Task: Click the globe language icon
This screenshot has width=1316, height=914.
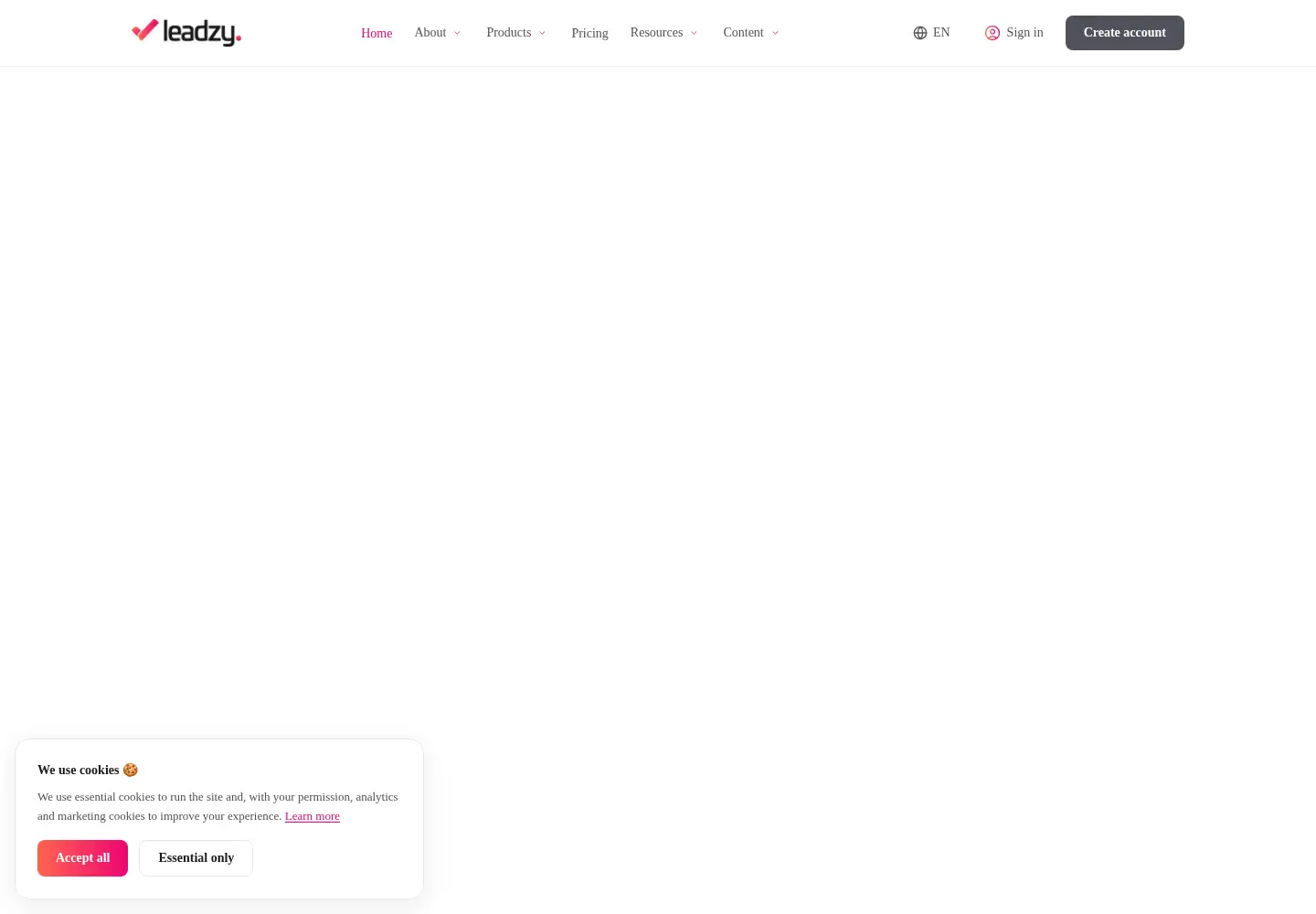Action: point(920,33)
